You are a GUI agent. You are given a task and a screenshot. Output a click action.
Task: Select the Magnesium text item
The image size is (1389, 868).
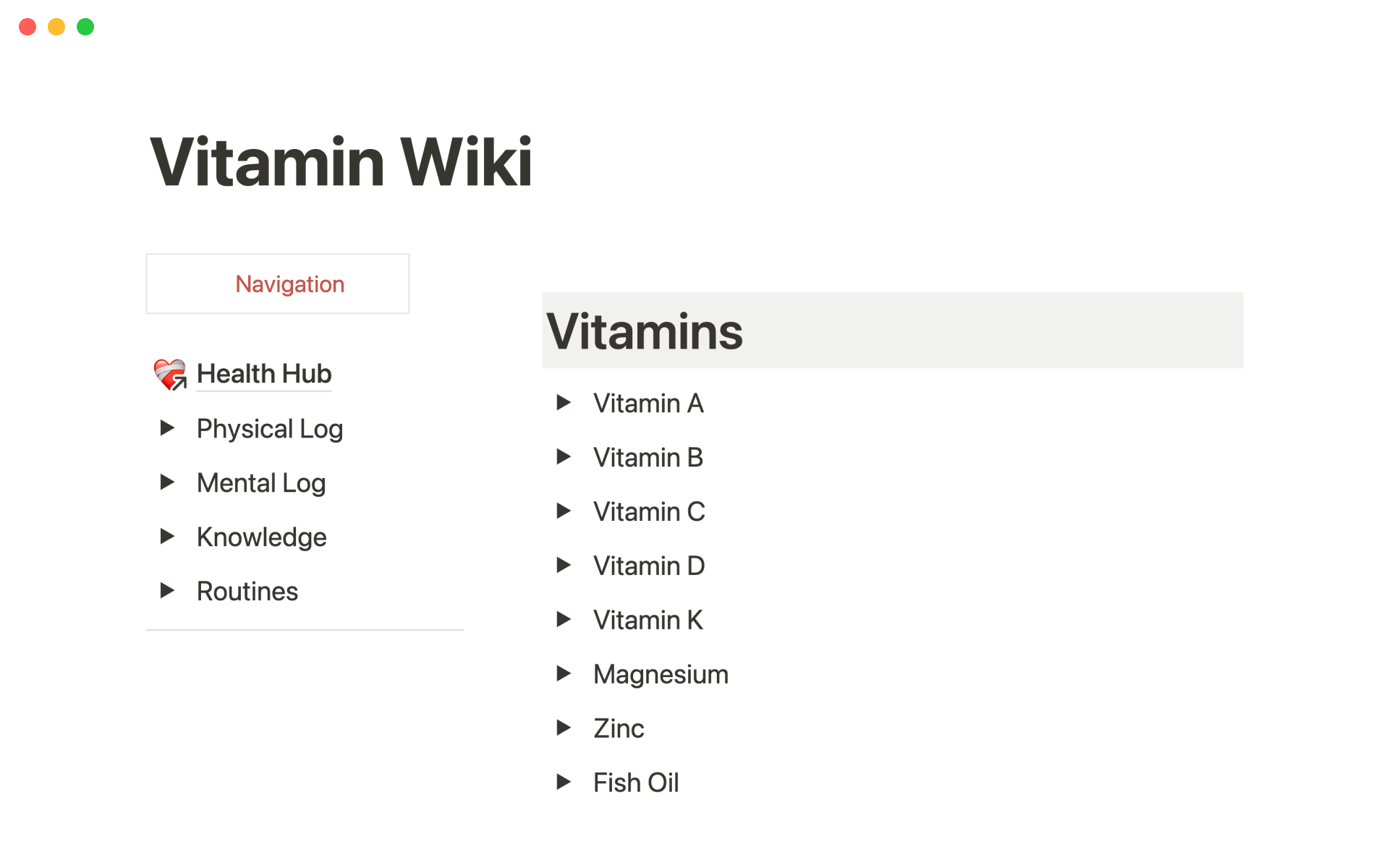pos(660,674)
